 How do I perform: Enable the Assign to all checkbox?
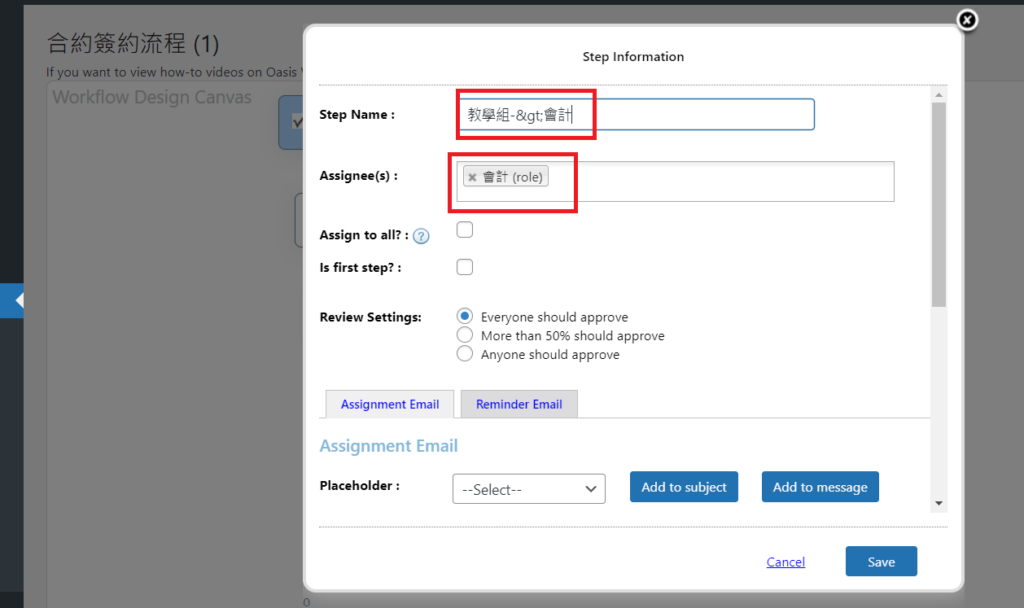tap(464, 230)
